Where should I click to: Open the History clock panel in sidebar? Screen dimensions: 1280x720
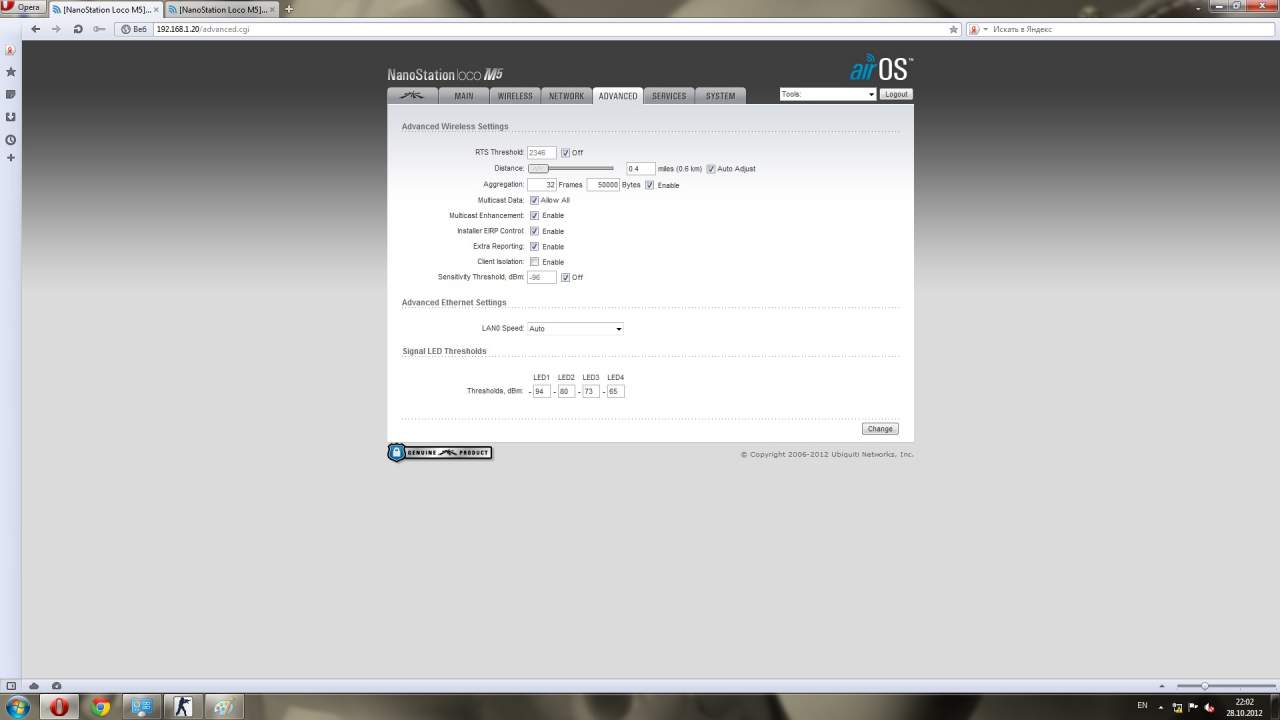tap(11, 140)
